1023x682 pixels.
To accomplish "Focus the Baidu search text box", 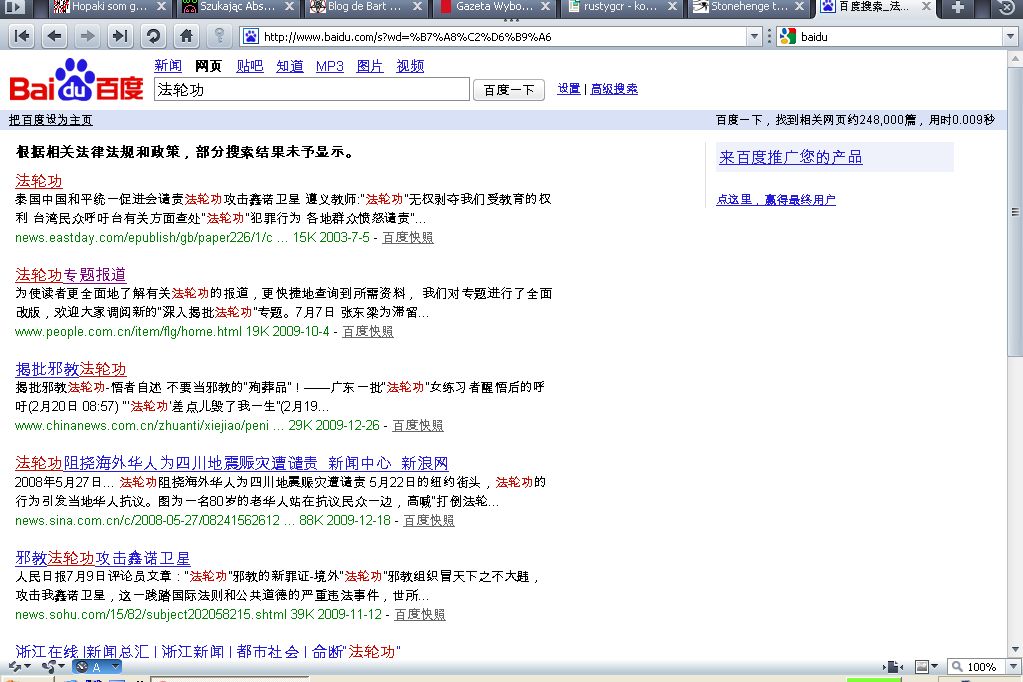I will point(311,90).
